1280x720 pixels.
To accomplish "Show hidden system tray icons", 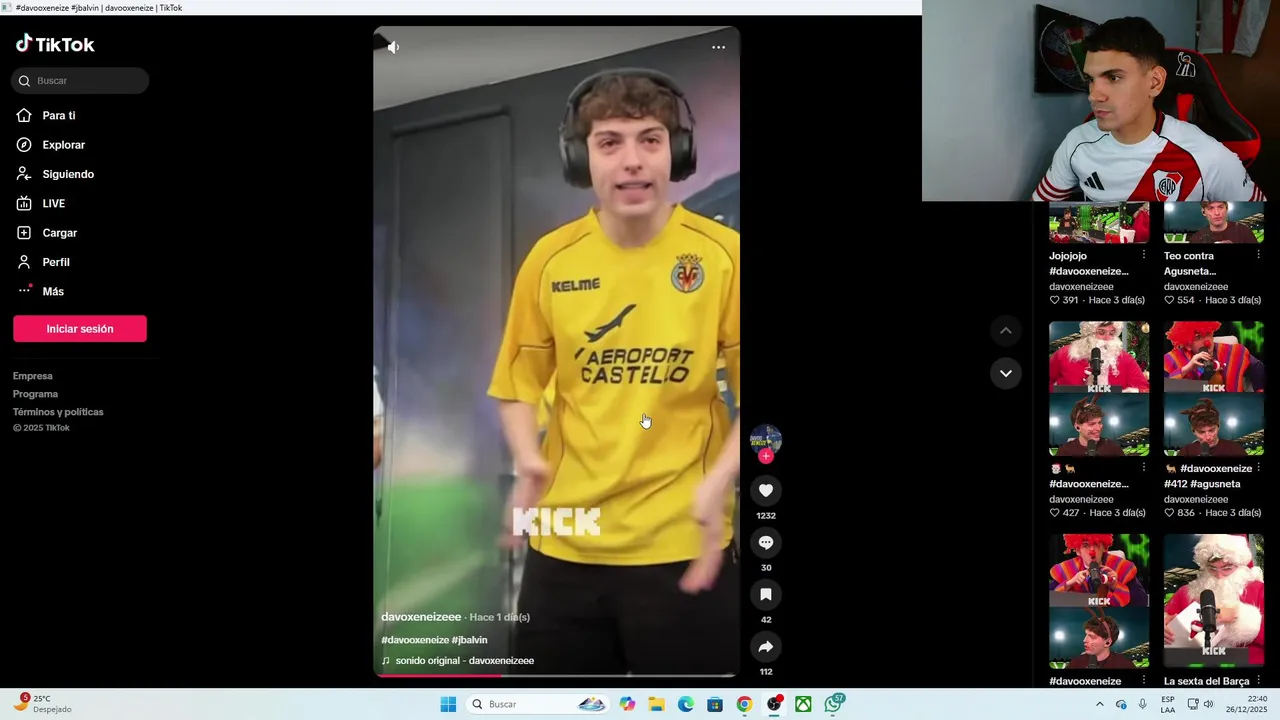I will click(x=1100, y=704).
